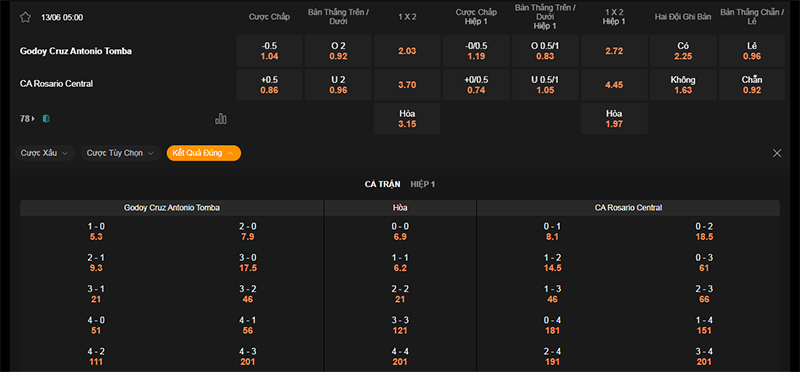Choose draw score 4 - 4 at 201
The height and width of the screenshot is (372, 800).
pyautogui.click(x=401, y=357)
